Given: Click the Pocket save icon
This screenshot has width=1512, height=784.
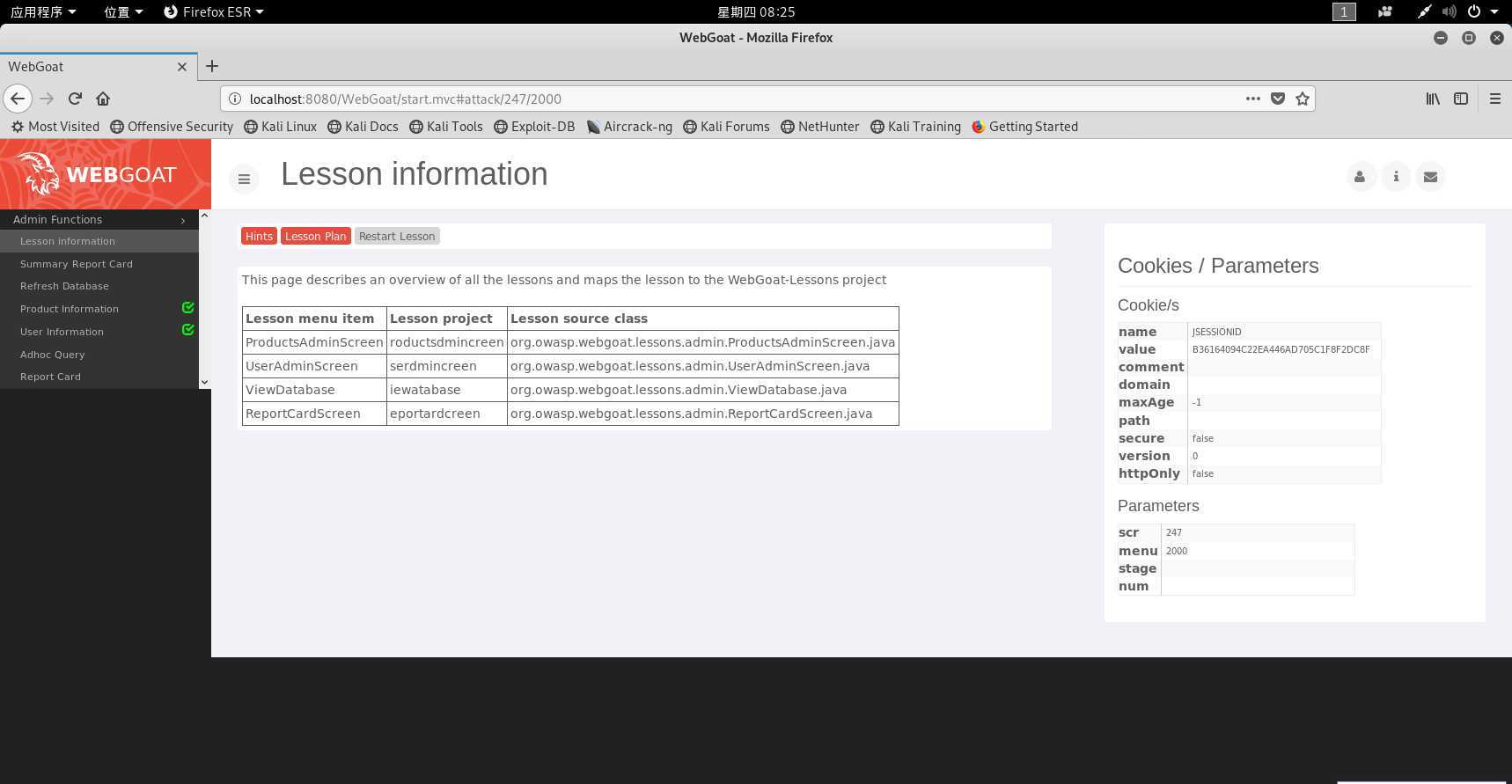Looking at the screenshot, I should pos(1278,99).
